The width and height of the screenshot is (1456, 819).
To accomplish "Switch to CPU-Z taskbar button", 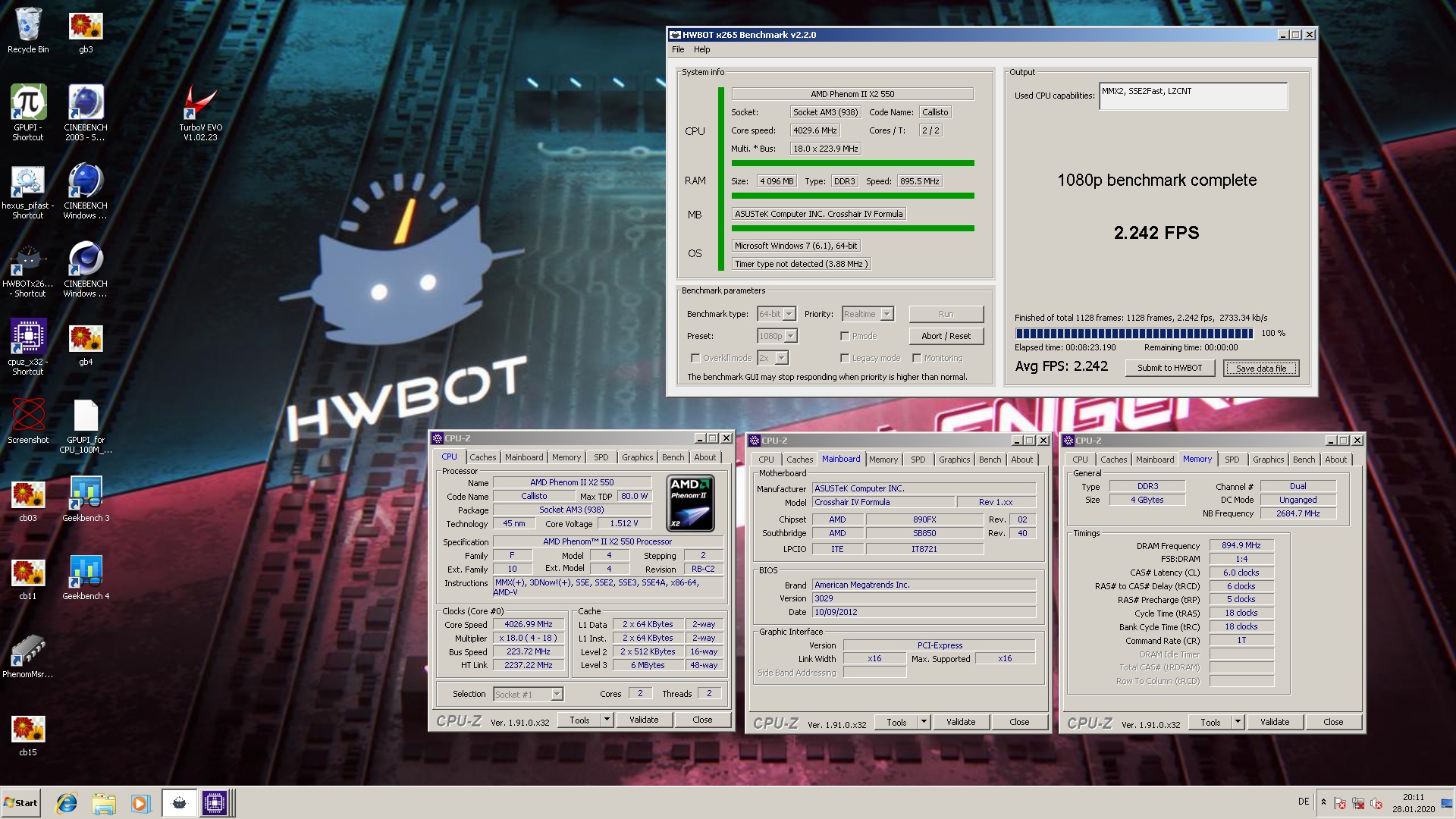I will click(215, 803).
